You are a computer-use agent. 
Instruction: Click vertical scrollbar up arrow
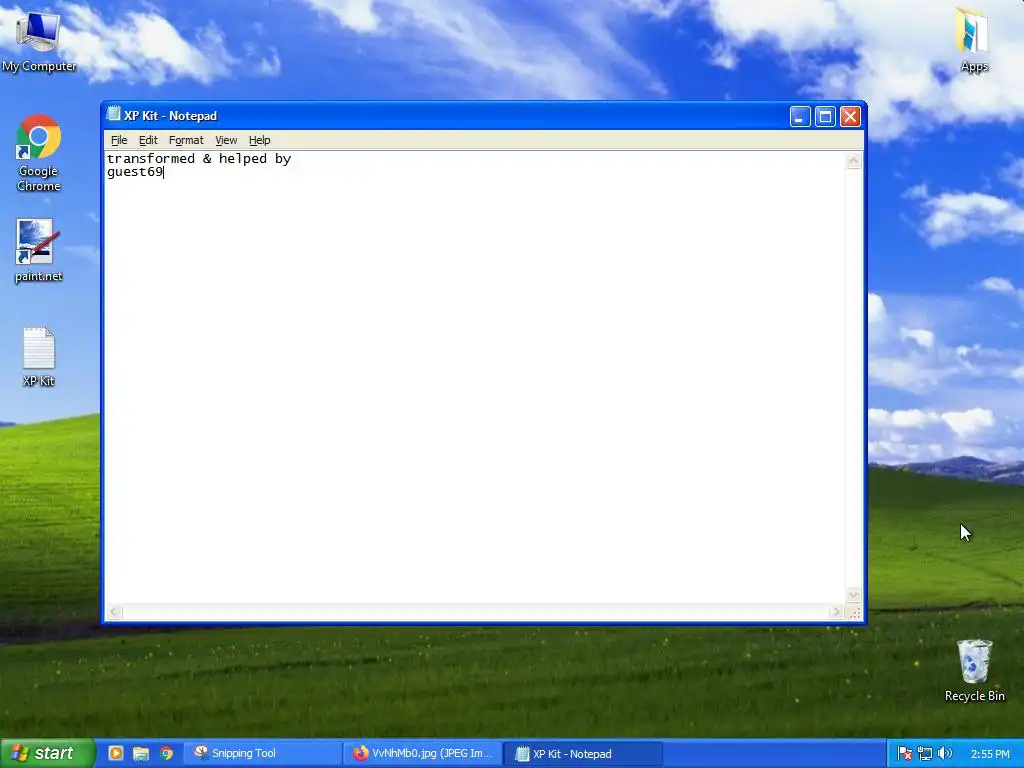click(x=854, y=161)
